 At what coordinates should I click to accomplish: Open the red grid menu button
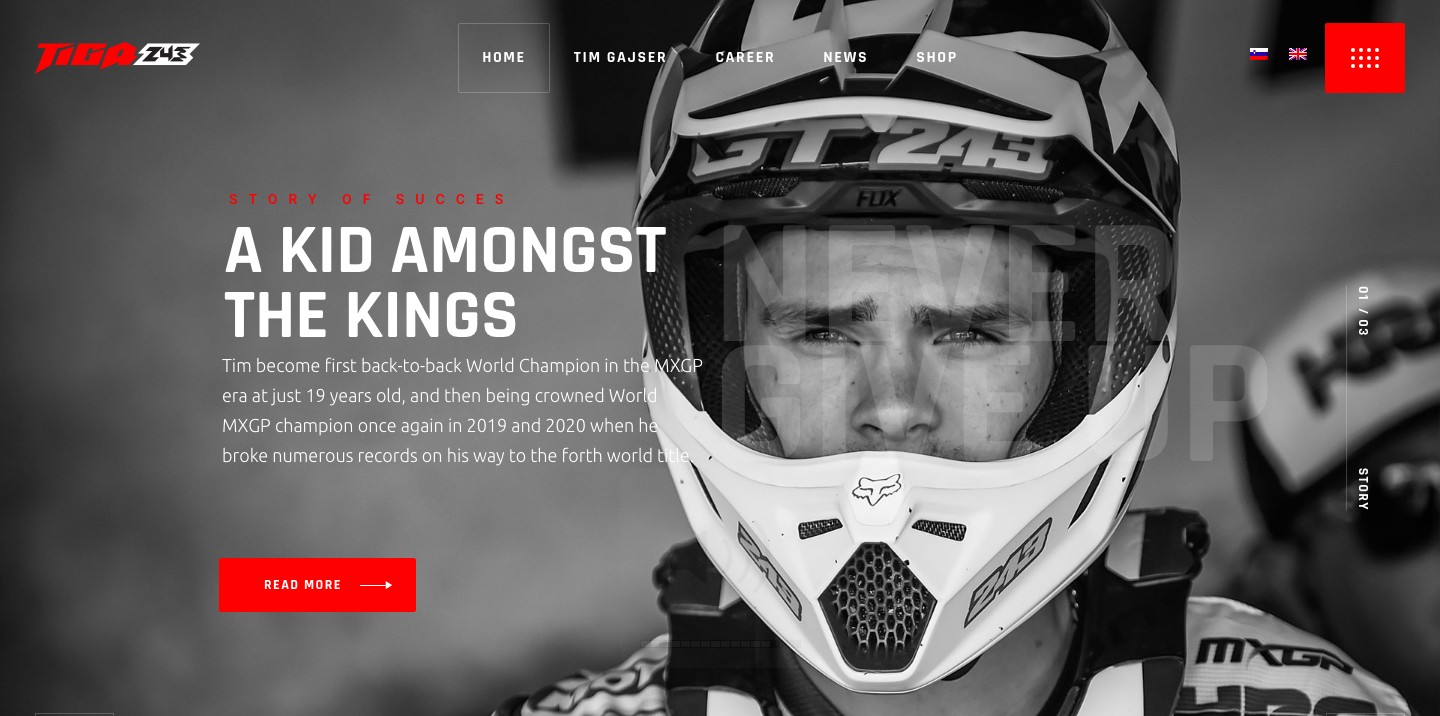pos(1364,58)
